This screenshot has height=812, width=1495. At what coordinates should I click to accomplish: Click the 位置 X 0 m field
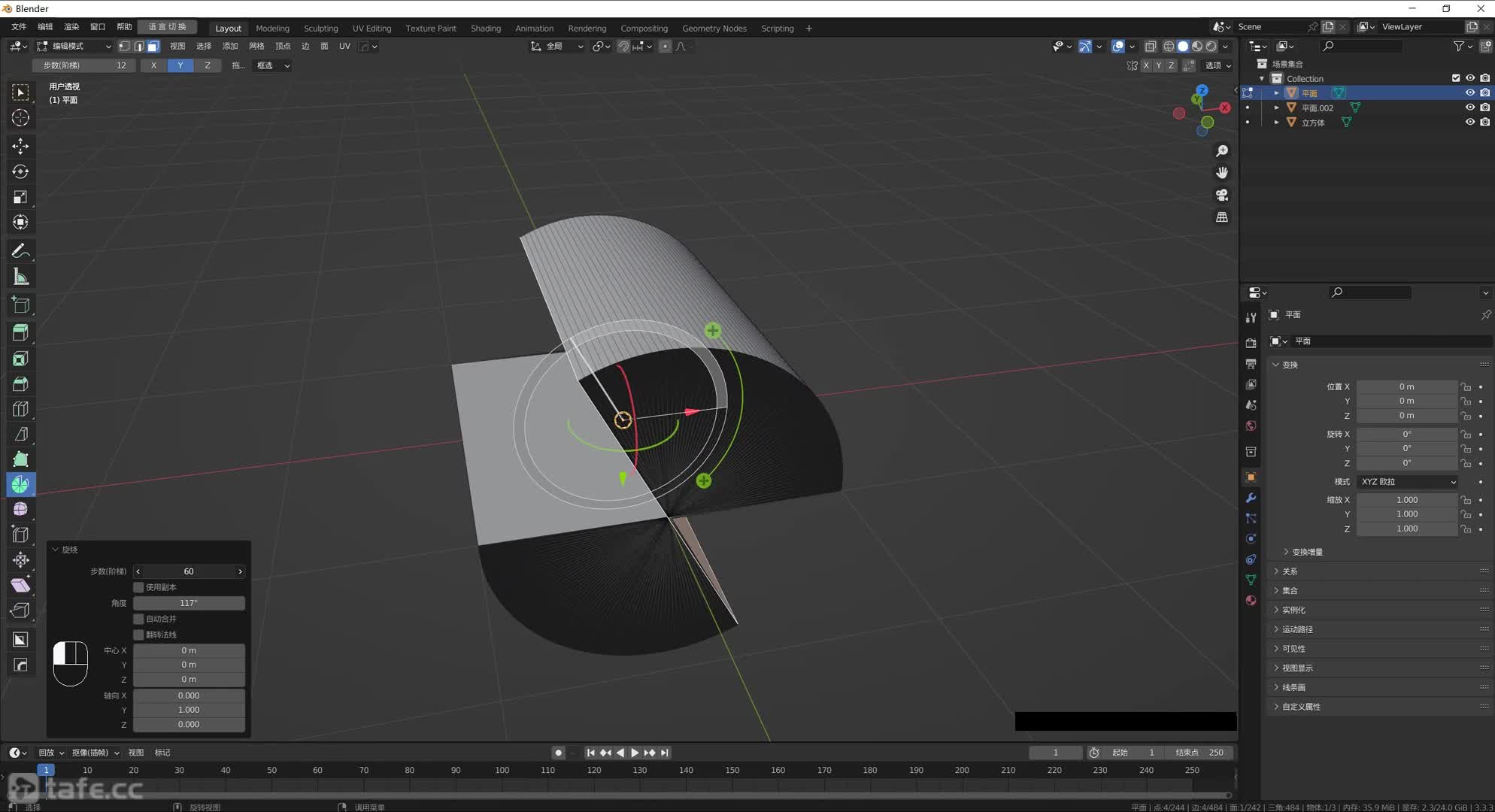pyautogui.click(x=1406, y=386)
